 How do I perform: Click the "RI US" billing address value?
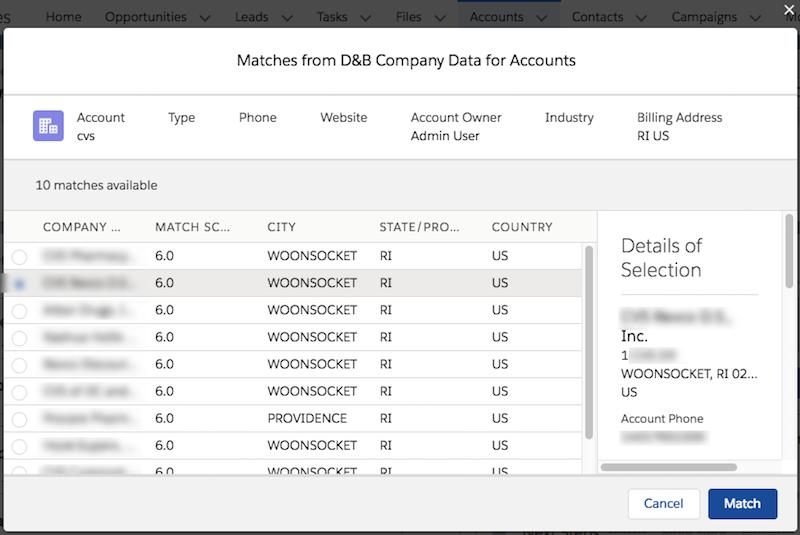pyautogui.click(x=653, y=136)
